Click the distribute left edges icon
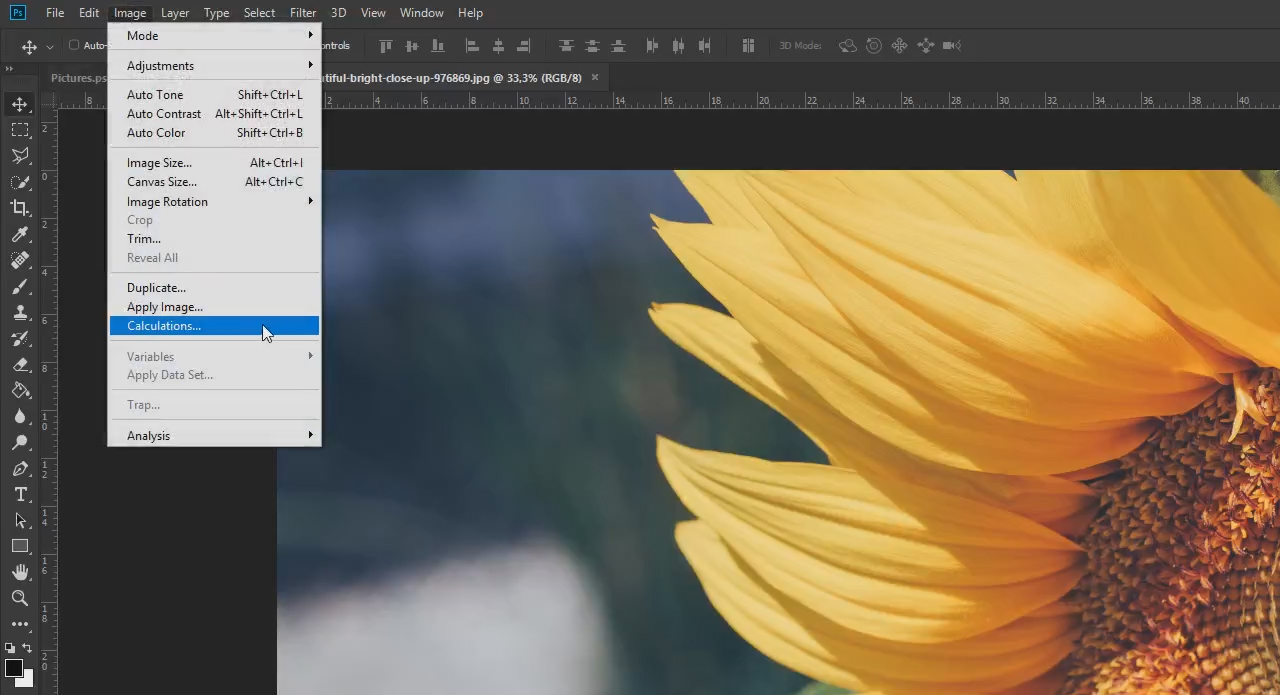1280x695 pixels. pyautogui.click(x=652, y=46)
